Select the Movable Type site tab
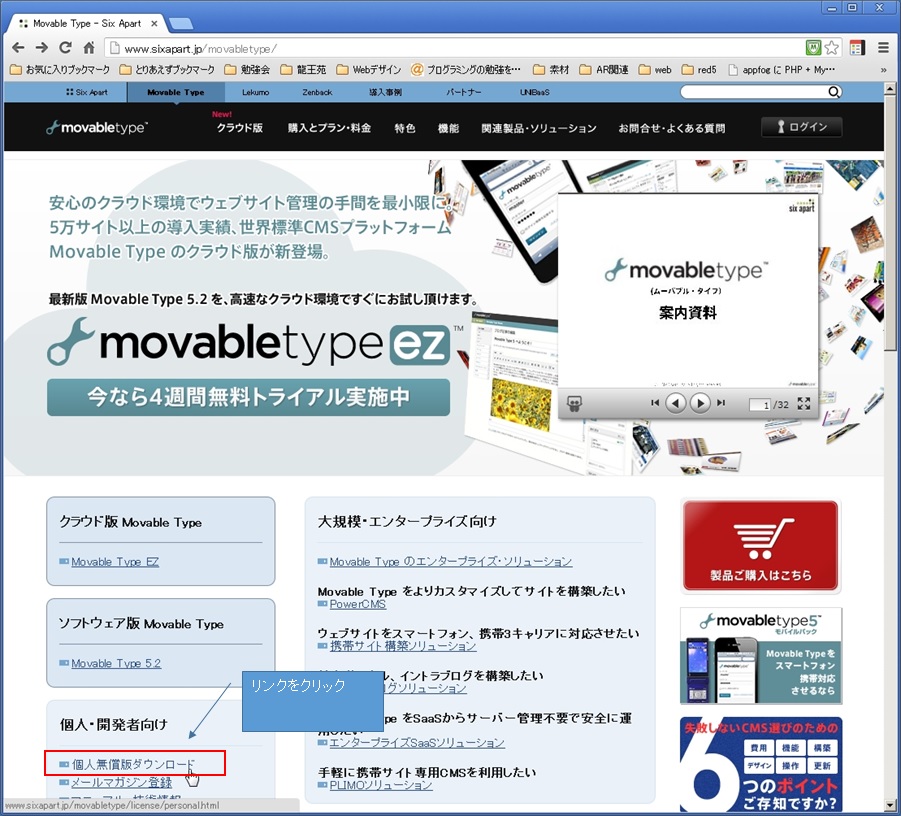This screenshot has width=901, height=816. (176, 92)
